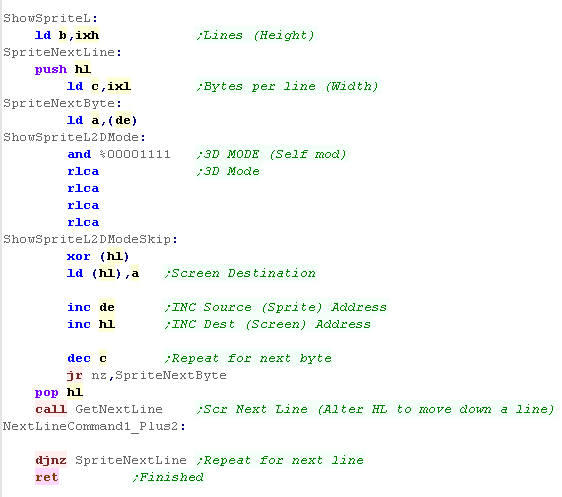Click the 'ld a,(de)' instruction

[102, 120]
